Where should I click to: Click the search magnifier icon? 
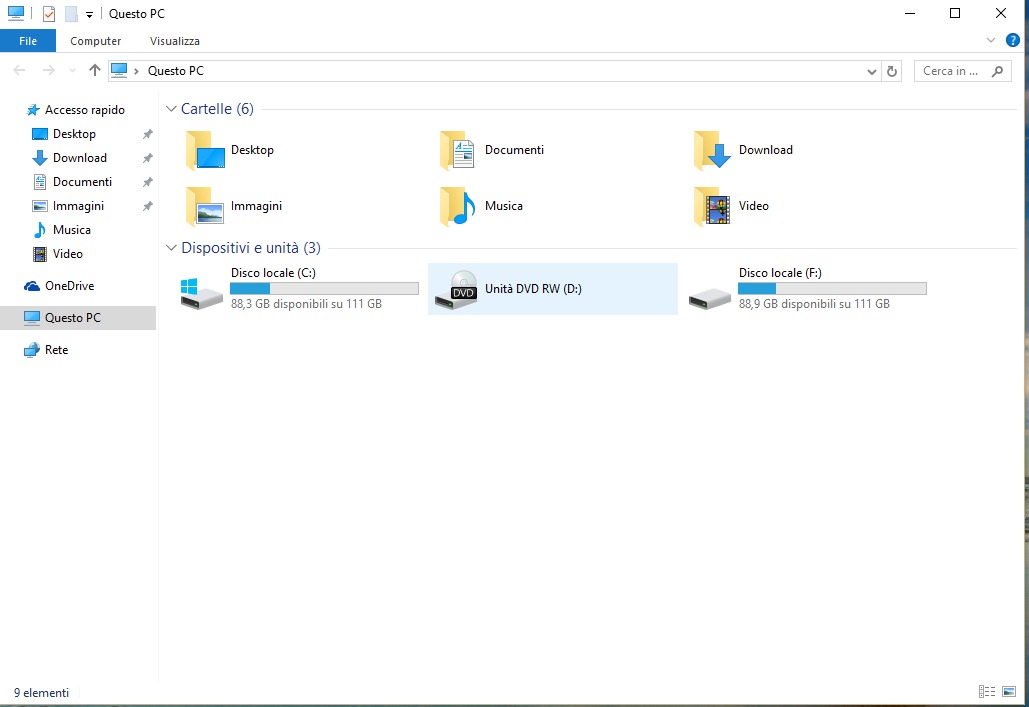click(x=998, y=71)
